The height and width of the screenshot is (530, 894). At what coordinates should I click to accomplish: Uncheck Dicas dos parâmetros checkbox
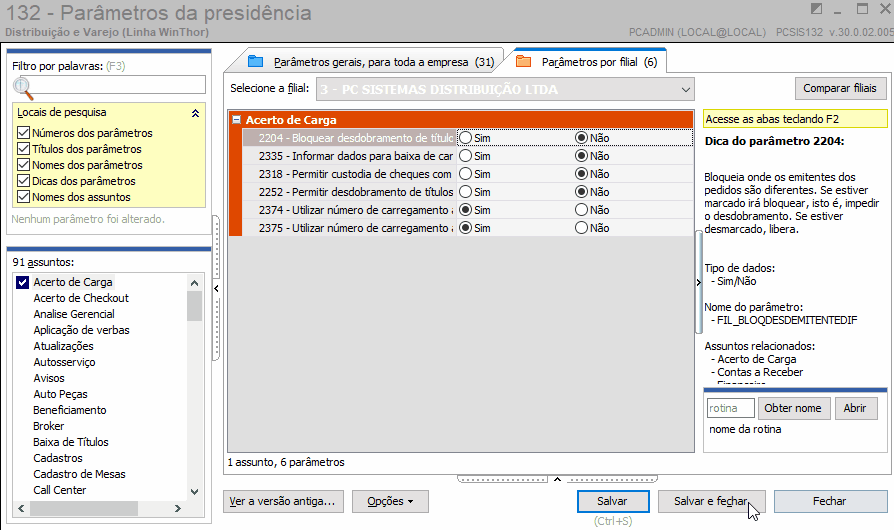point(23,181)
